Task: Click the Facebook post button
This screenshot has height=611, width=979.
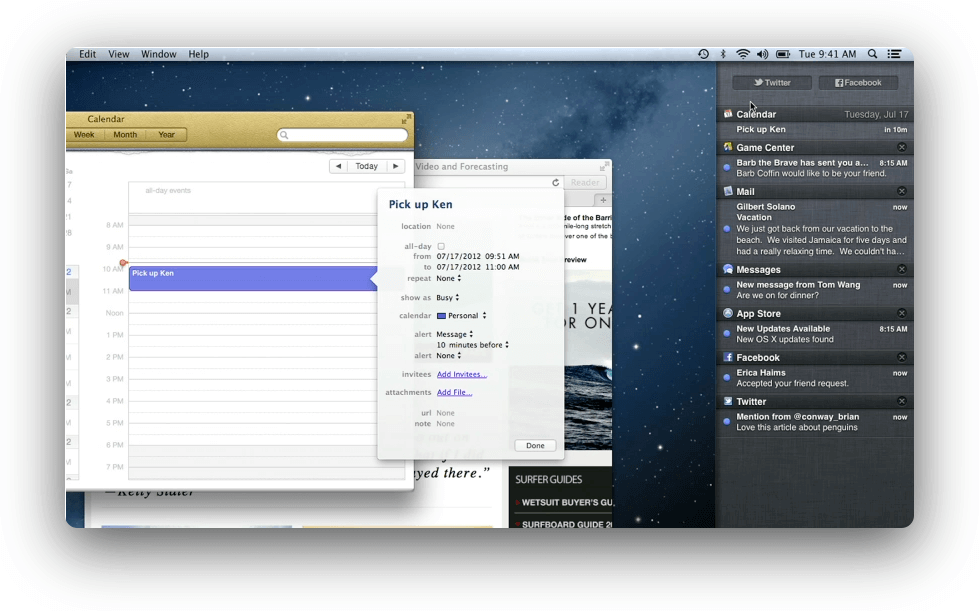Action: click(x=858, y=82)
